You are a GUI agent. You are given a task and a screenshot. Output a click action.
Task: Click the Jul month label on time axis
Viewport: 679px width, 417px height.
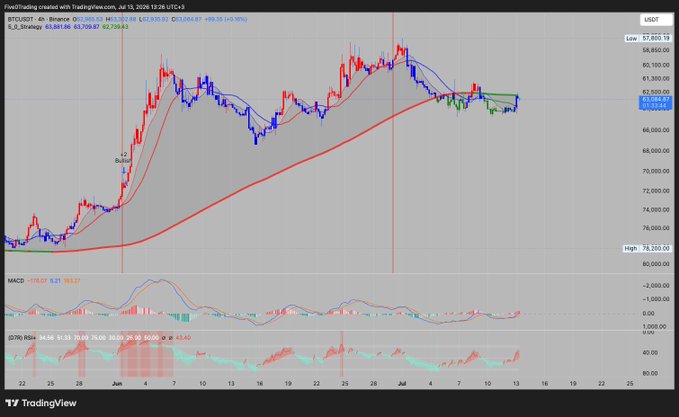coord(401,384)
